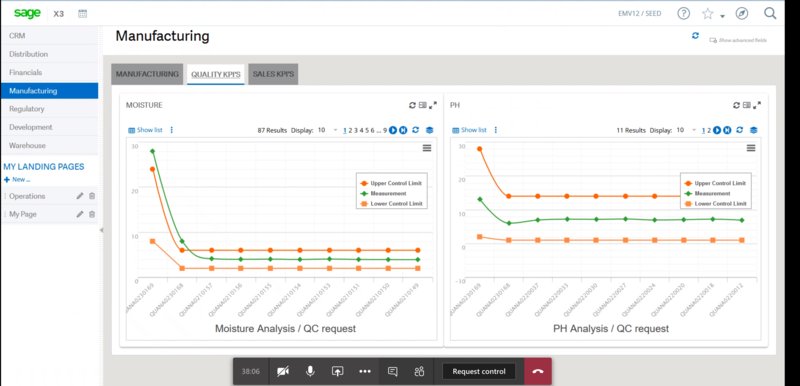Switch to the MANUFACTURING tab
The height and width of the screenshot is (386, 800).
(x=147, y=74)
